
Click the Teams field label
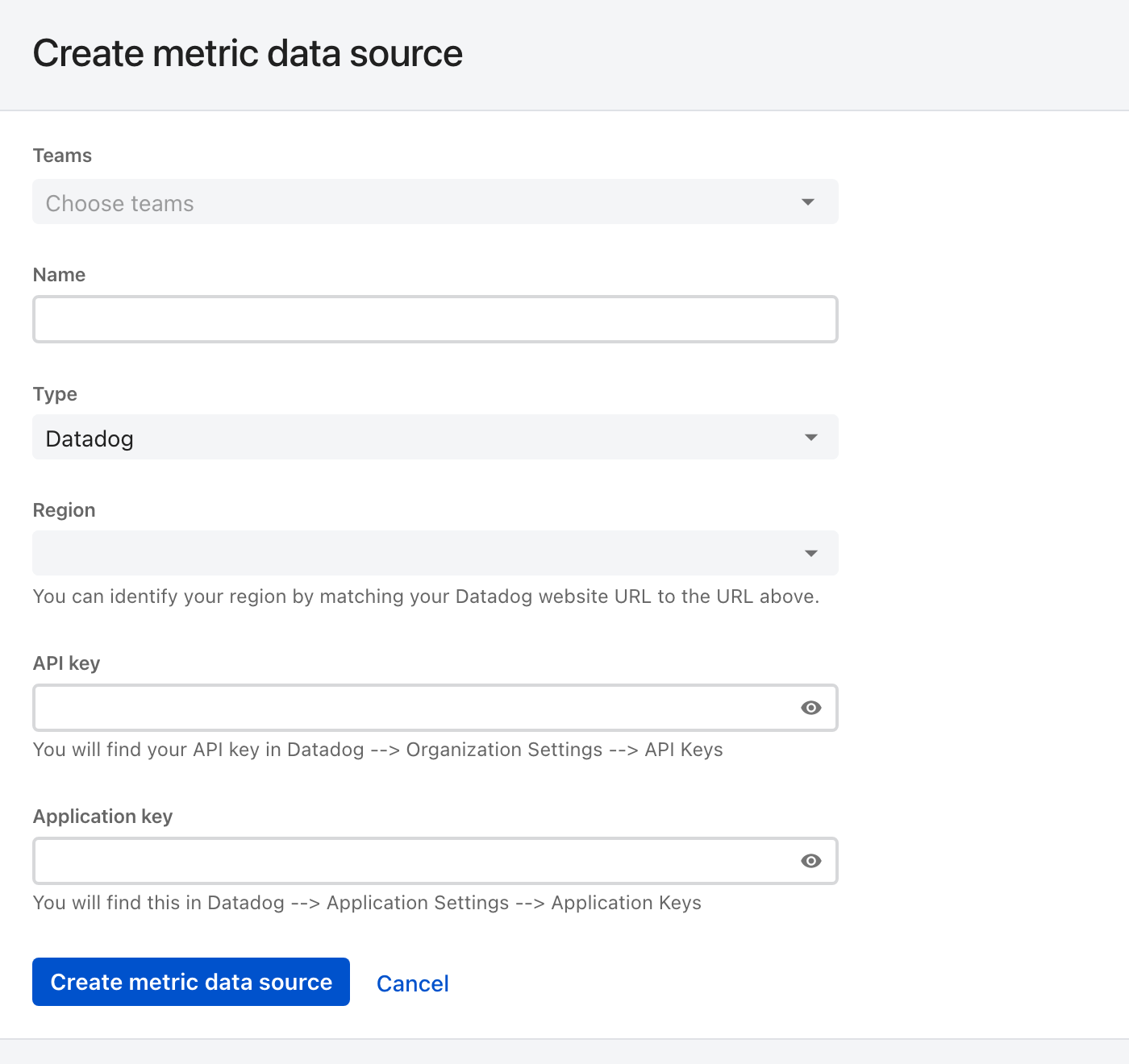tap(62, 156)
